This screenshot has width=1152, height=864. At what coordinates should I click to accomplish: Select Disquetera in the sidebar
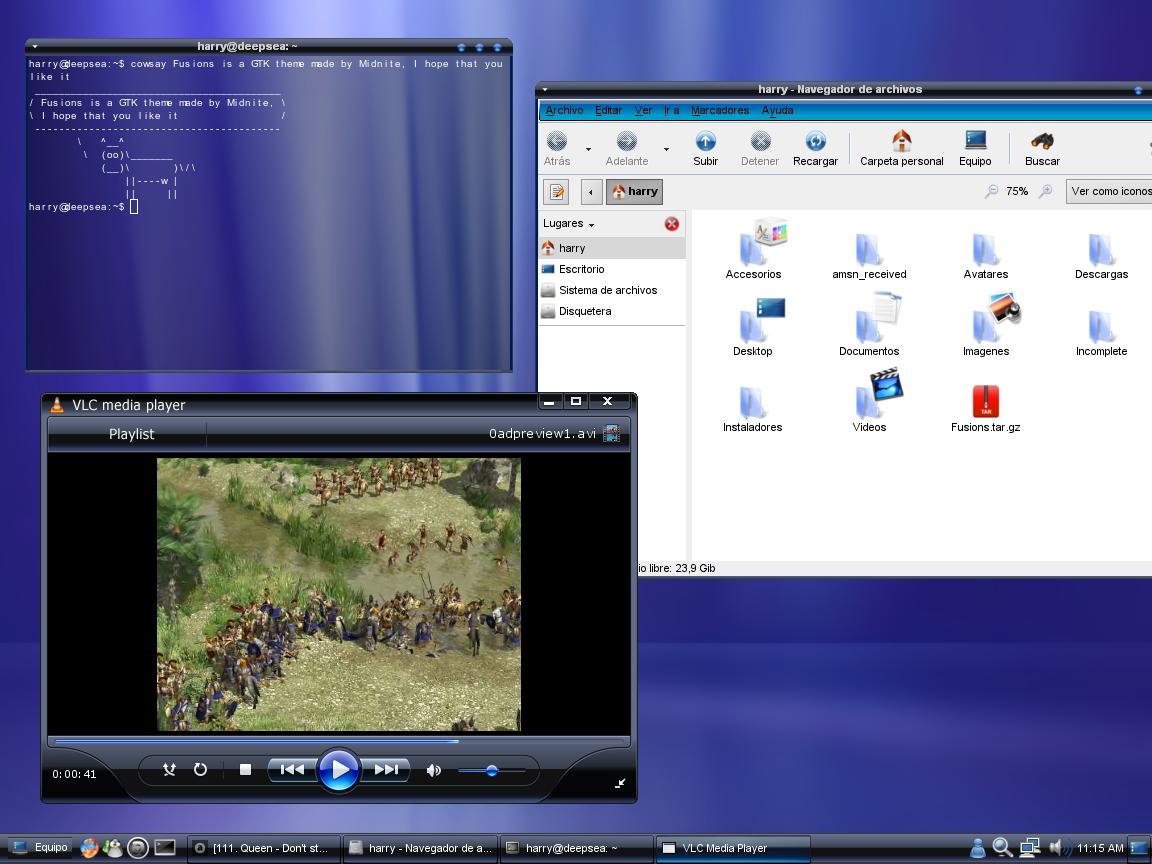(612, 312)
